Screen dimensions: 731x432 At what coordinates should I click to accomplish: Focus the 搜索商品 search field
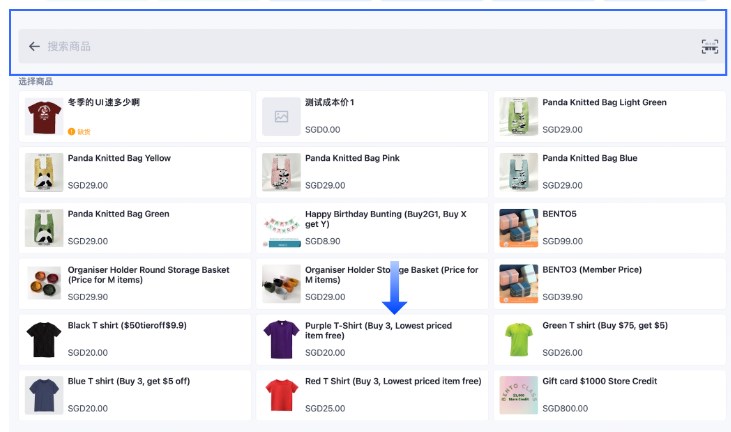[x=360, y=46]
